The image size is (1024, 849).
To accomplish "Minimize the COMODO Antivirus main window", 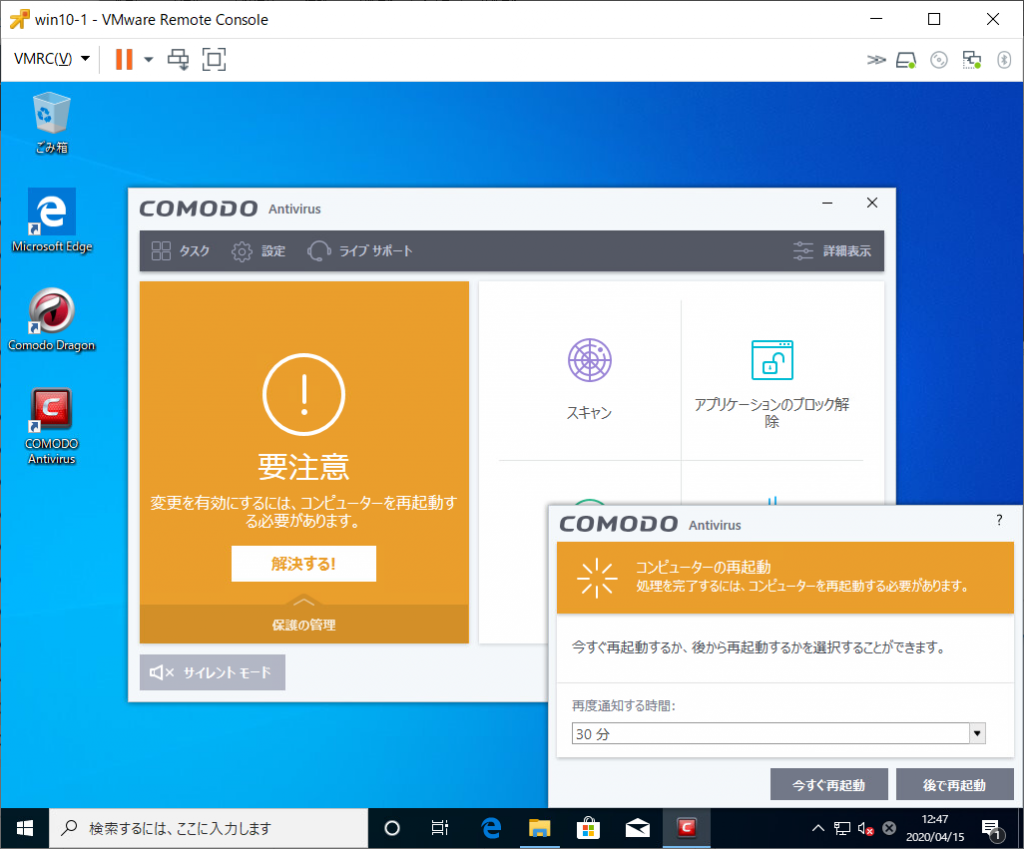I will pos(827,203).
